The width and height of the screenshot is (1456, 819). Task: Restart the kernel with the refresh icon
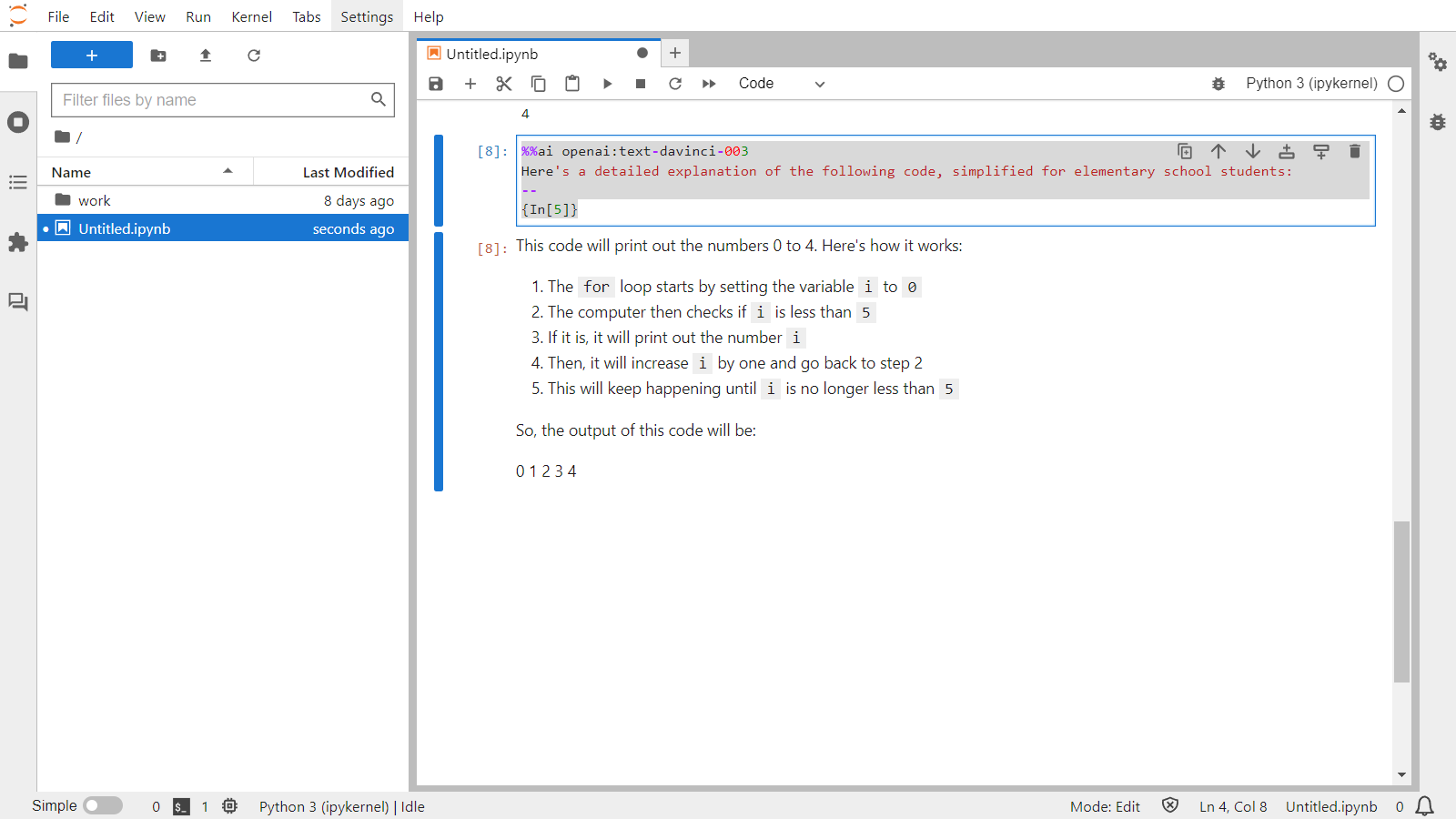[x=674, y=83]
